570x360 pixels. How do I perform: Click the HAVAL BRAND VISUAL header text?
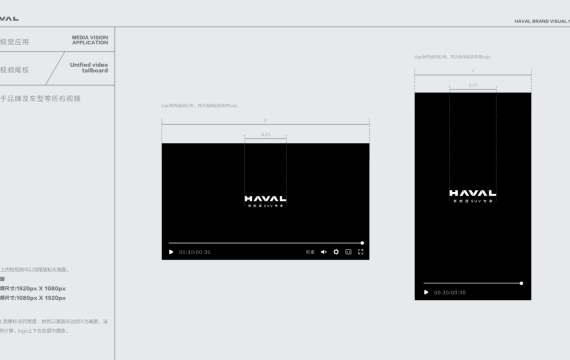[x=542, y=21]
